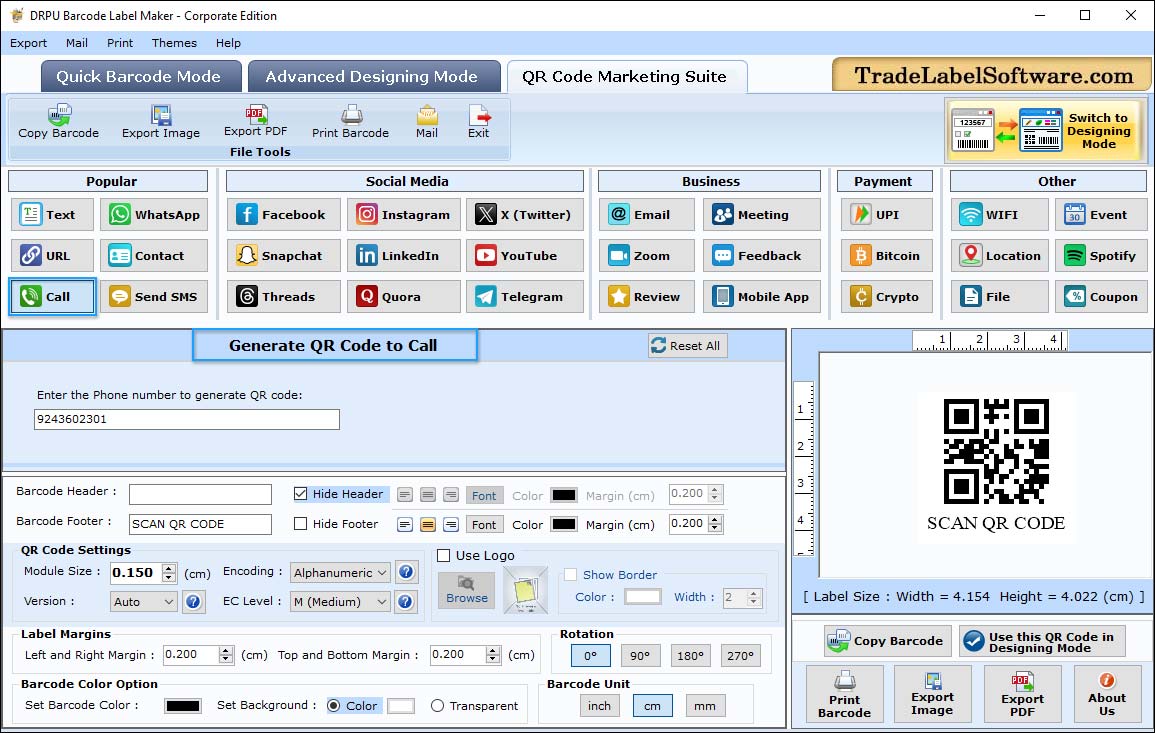
Task: Open the Encoding dropdown
Action: [x=340, y=572]
